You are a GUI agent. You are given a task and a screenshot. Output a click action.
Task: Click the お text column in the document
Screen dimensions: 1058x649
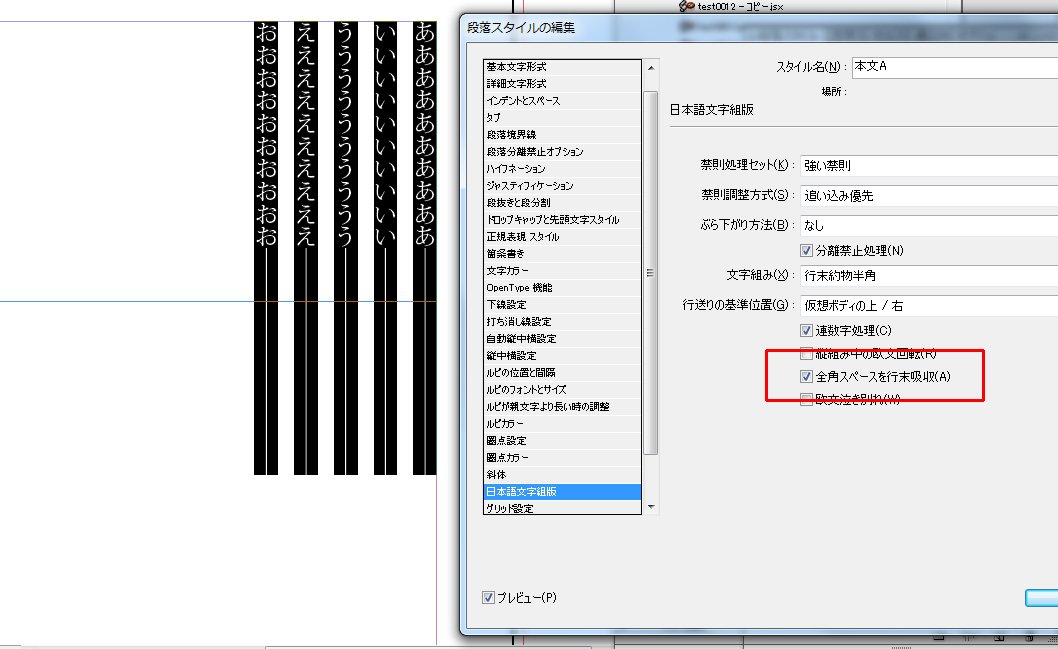[x=266, y=248]
